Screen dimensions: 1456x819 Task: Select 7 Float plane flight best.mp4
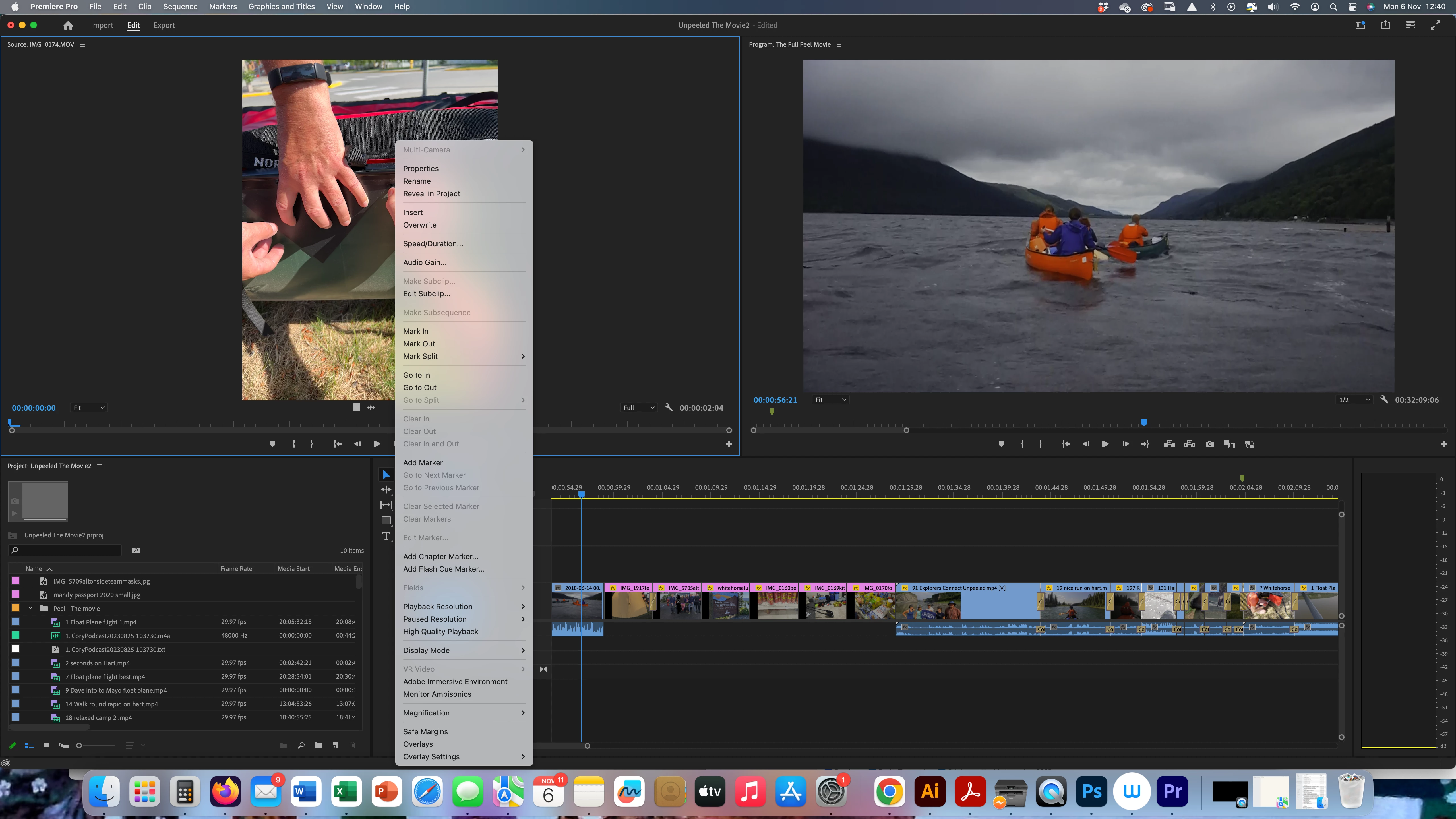tap(105, 677)
